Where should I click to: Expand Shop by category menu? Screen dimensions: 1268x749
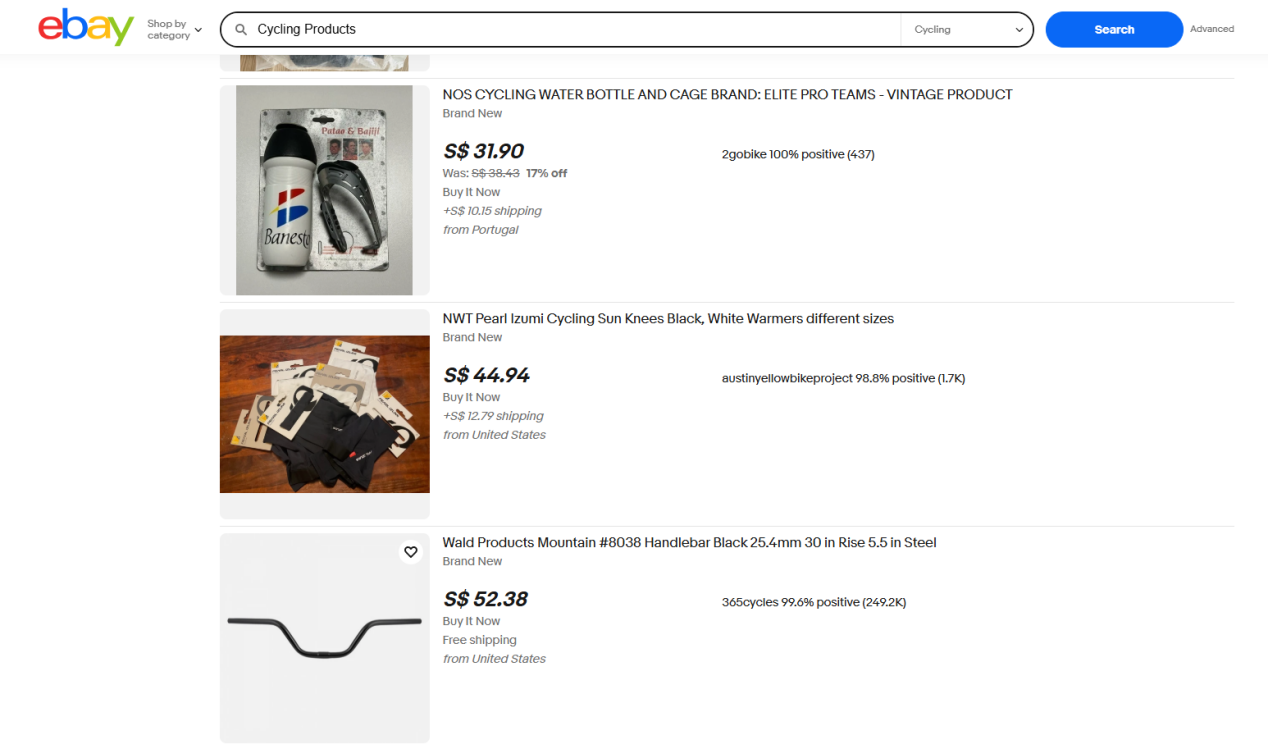click(174, 30)
